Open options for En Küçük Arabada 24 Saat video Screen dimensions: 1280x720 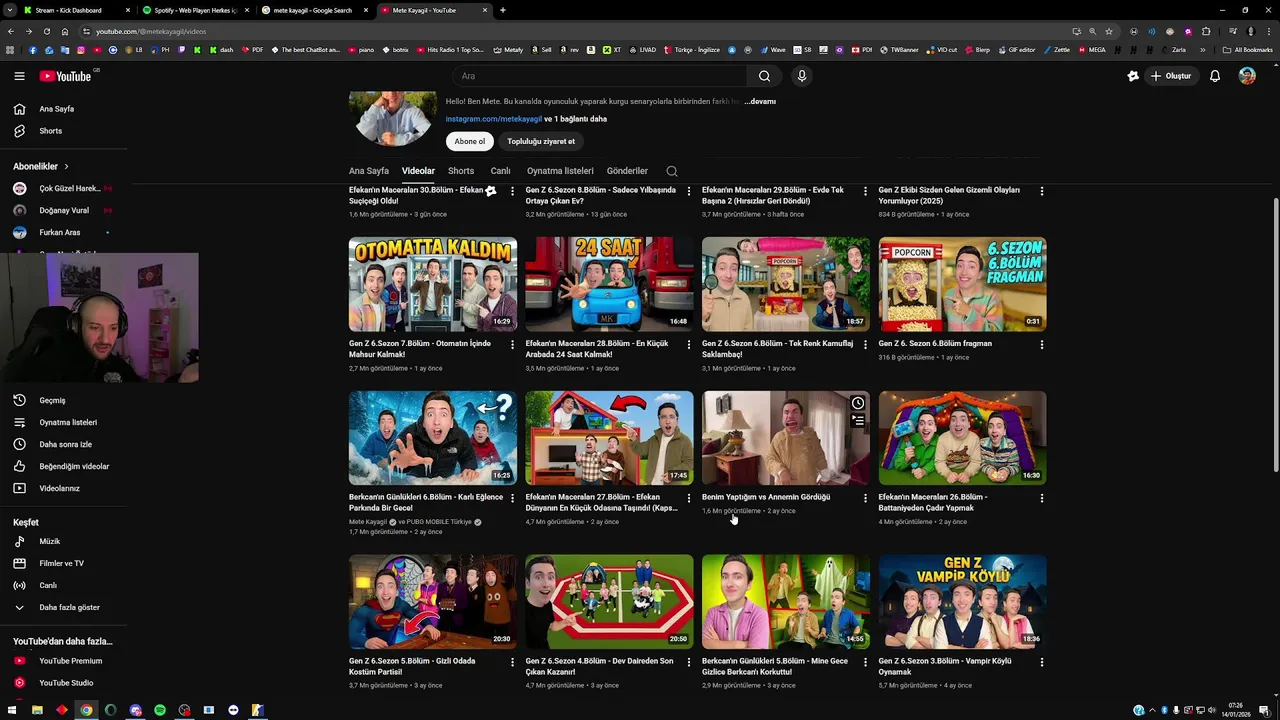click(688, 345)
